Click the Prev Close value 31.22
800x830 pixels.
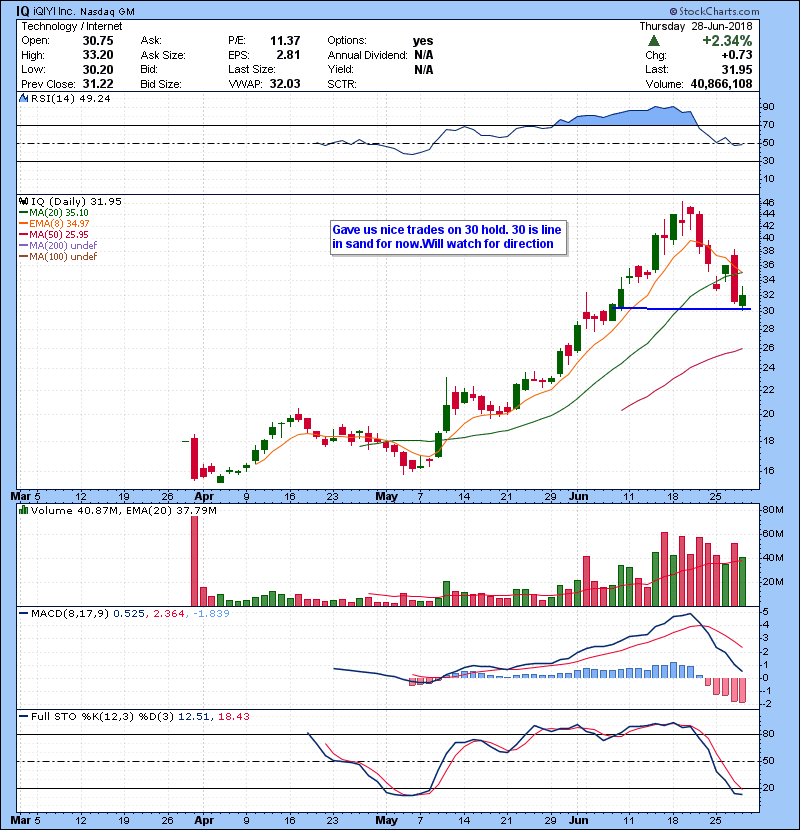click(x=98, y=84)
